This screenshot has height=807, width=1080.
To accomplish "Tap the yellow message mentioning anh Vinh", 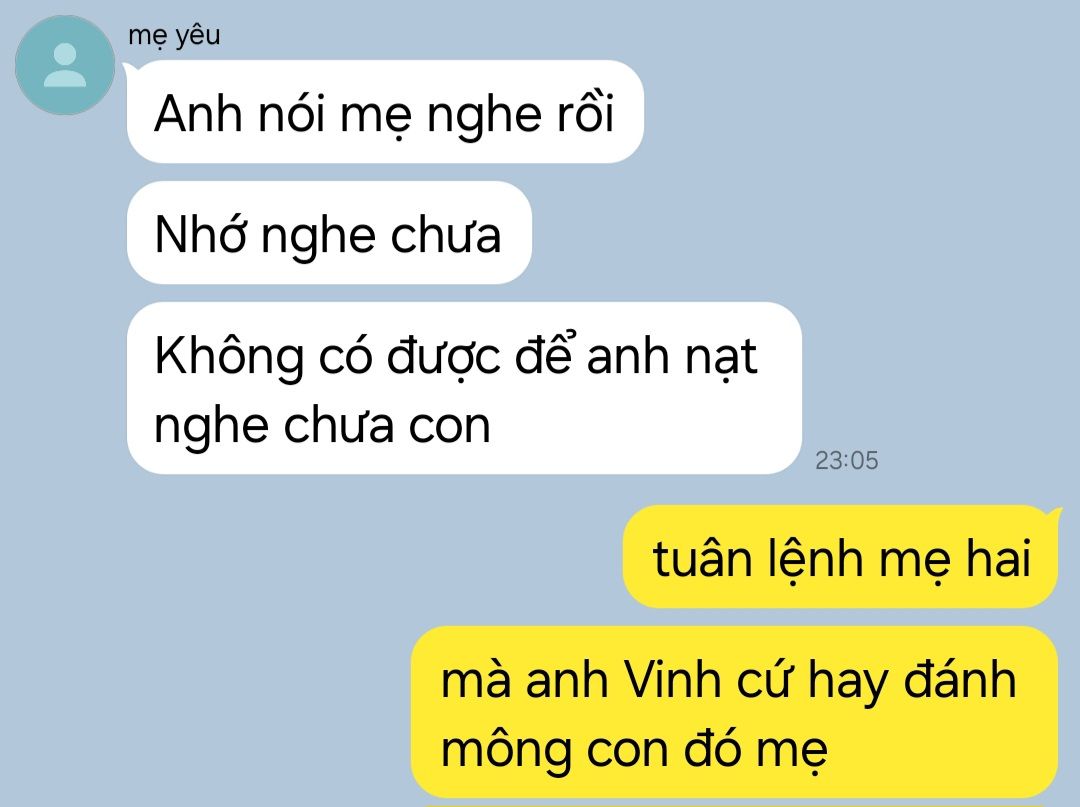I will [734, 713].
